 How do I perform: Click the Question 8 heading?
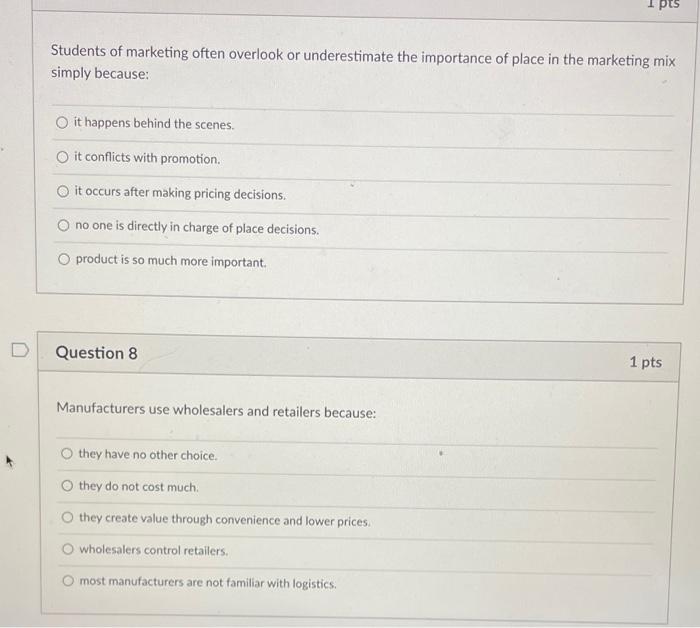pos(97,353)
